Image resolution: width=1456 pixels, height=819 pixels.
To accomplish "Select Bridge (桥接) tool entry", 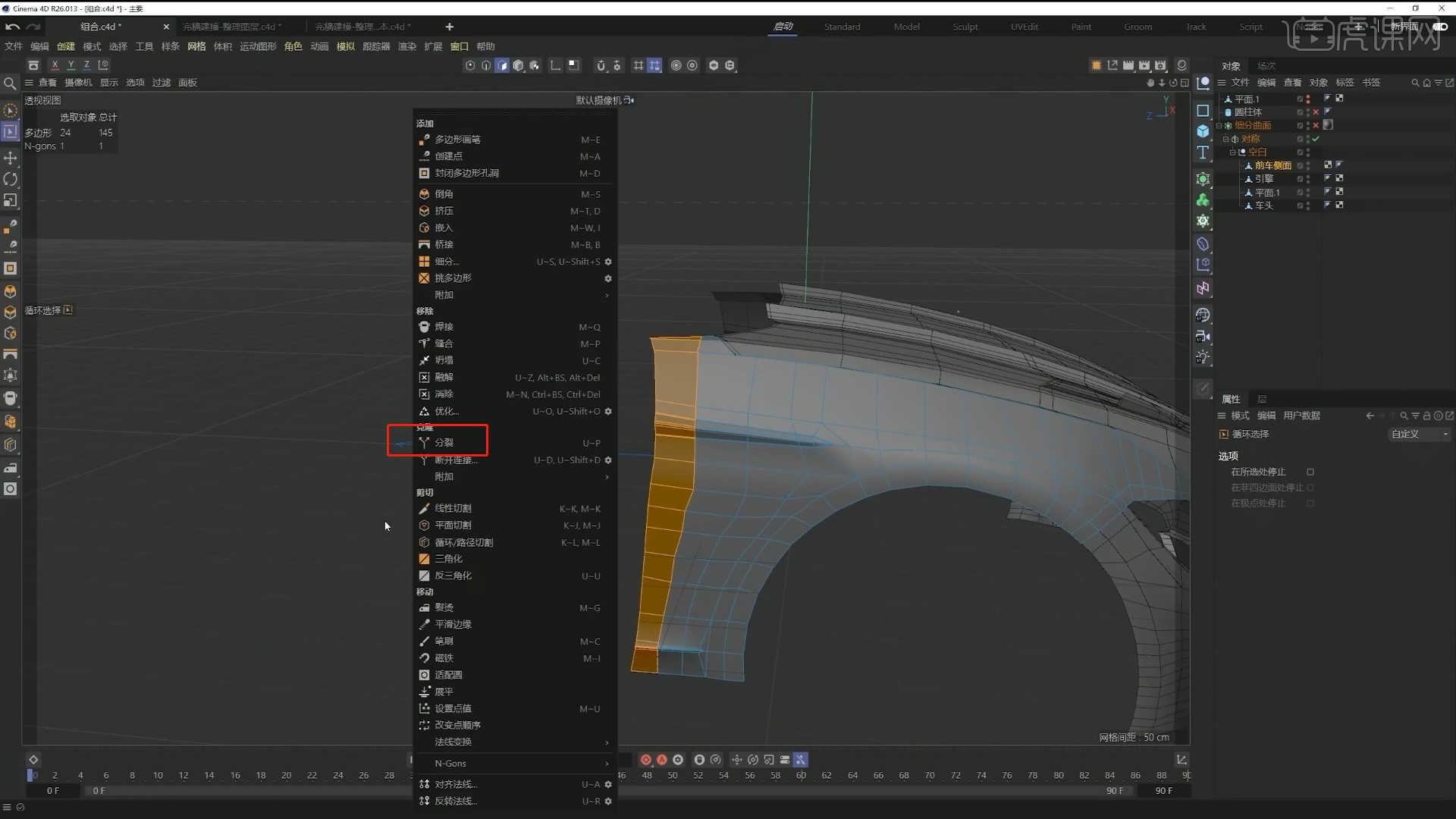I will click(x=516, y=244).
